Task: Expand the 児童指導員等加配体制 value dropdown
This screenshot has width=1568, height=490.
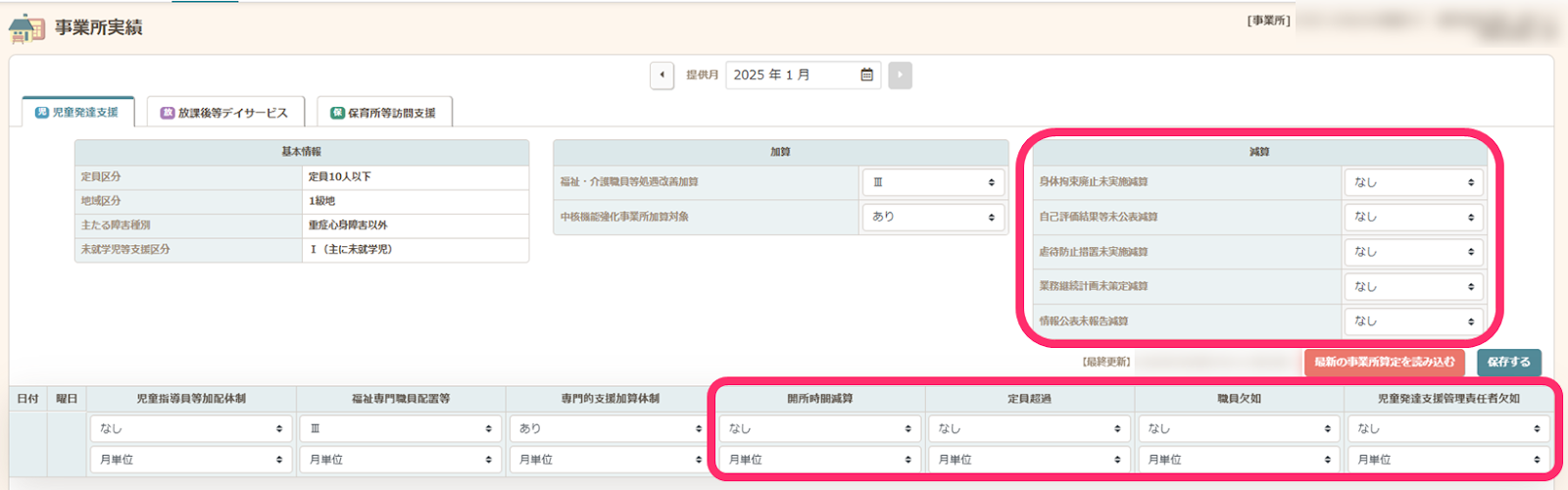Action: click(x=191, y=428)
